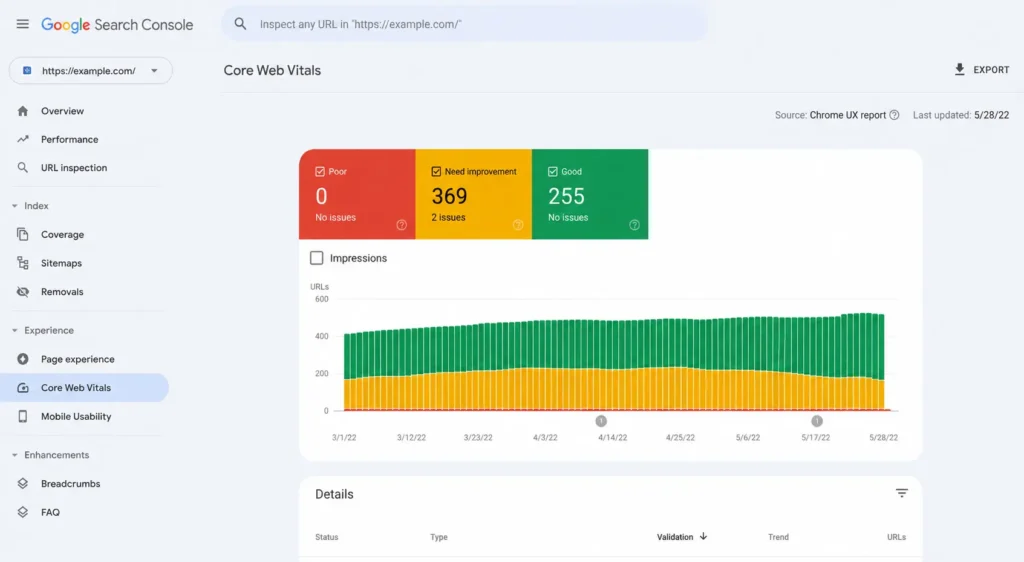Click the EXPORT button

pyautogui.click(x=982, y=70)
